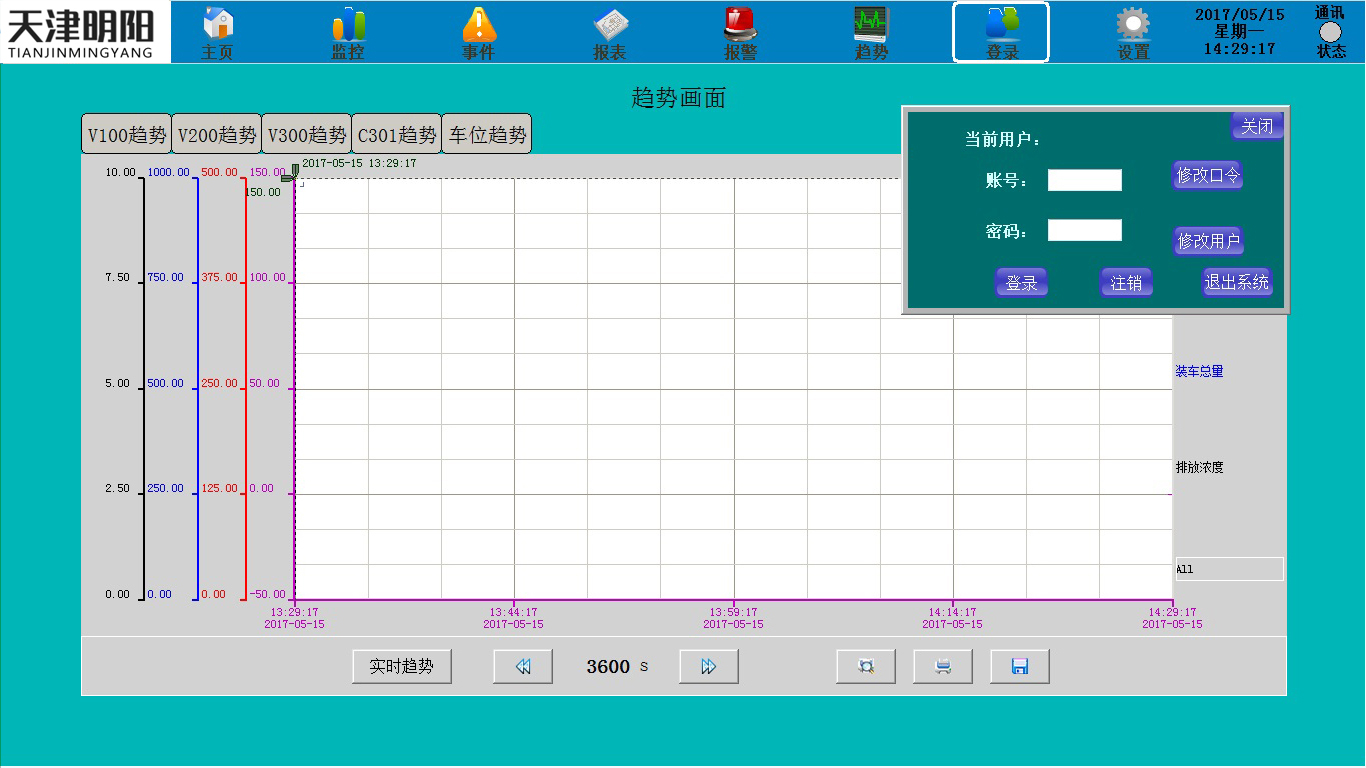The width and height of the screenshot is (1366, 768).
Task: Step the trend forward with the right arrow
Action: (708, 666)
